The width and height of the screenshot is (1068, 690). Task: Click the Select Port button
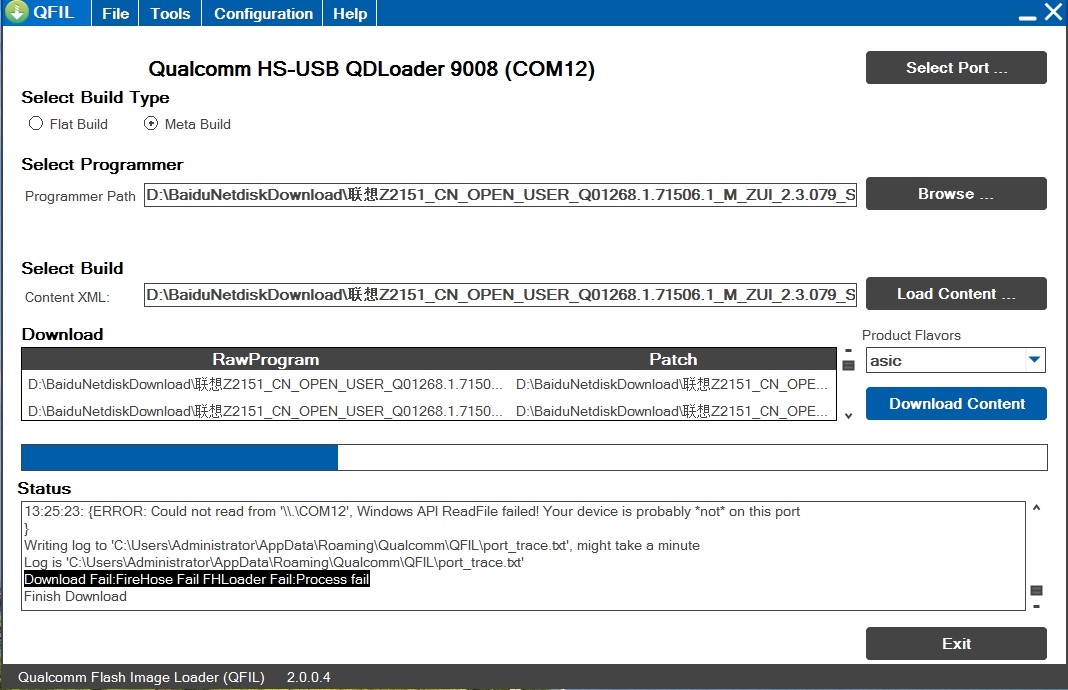pyautogui.click(x=956, y=67)
